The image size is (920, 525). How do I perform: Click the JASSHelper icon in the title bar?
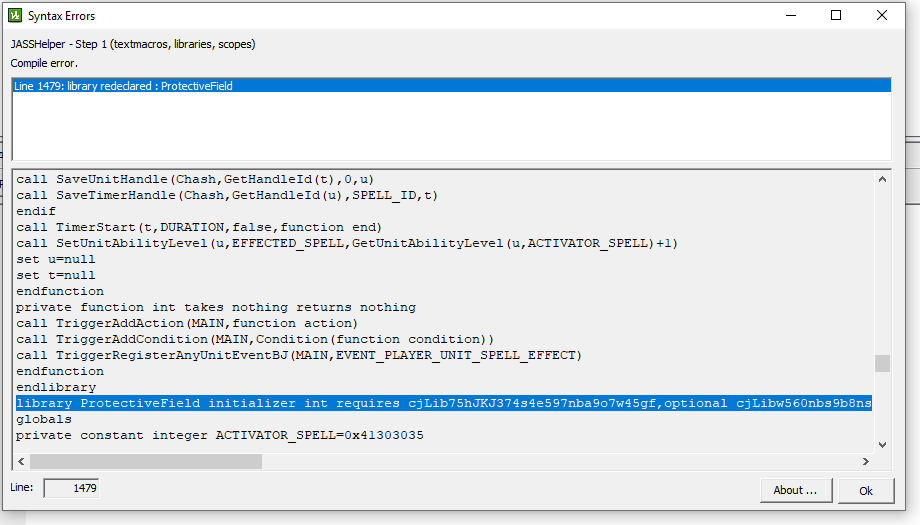[15, 16]
